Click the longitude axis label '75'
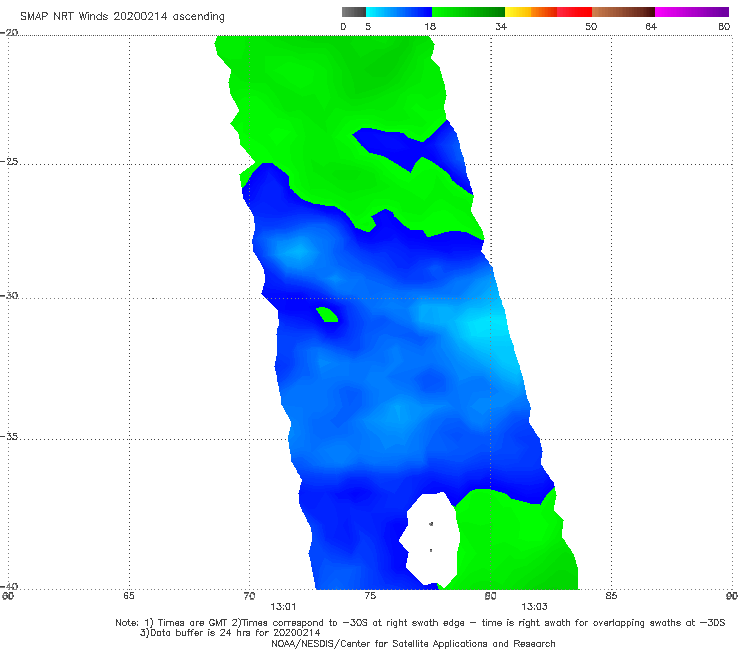Screen dimensions: 740x650 (370, 596)
